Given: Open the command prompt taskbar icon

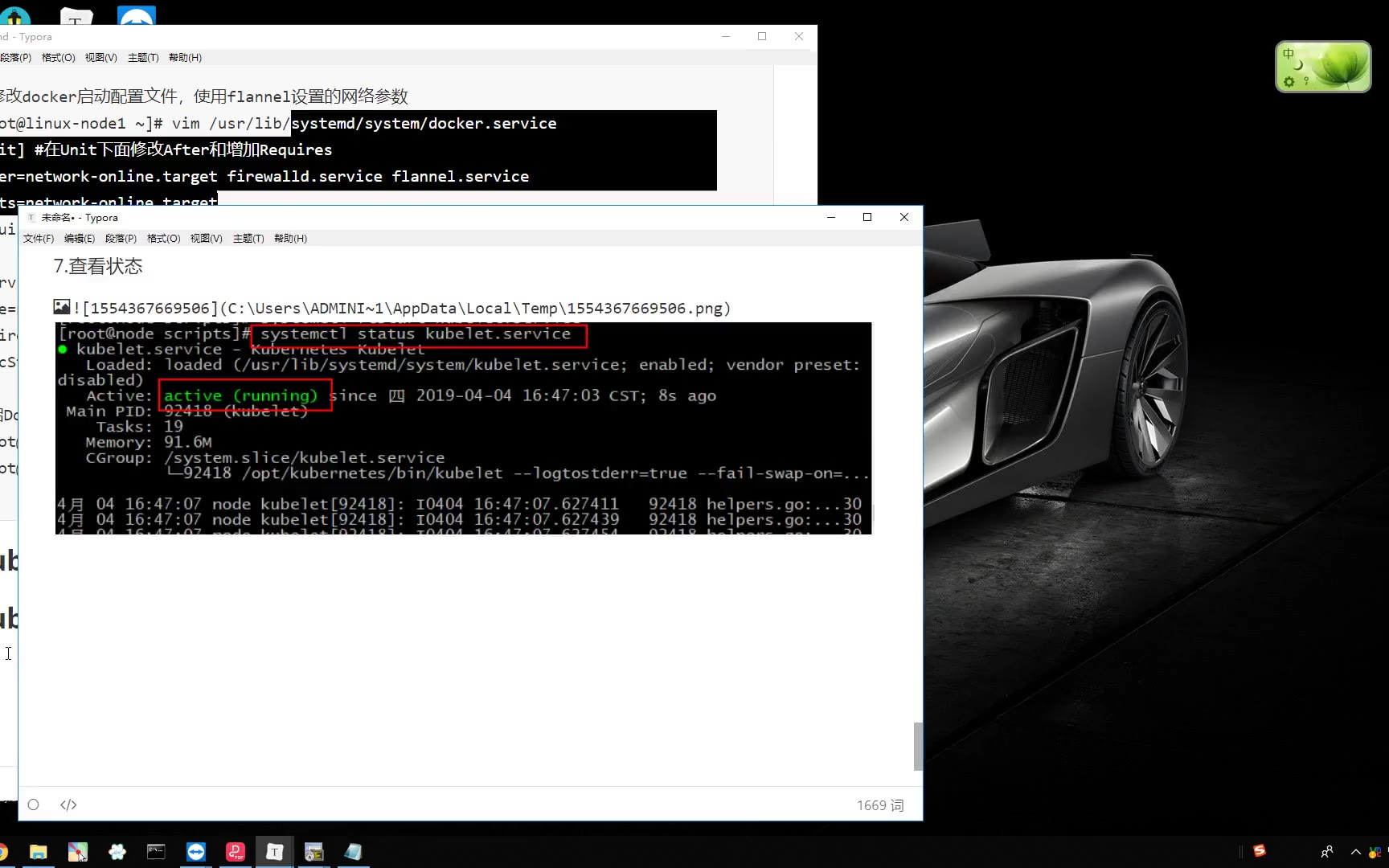Looking at the screenshot, I should tap(156, 852).
